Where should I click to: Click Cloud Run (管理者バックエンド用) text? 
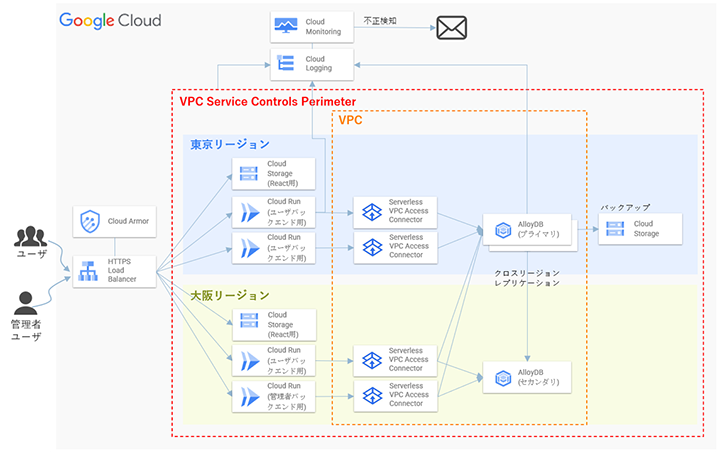pos(287,396)
